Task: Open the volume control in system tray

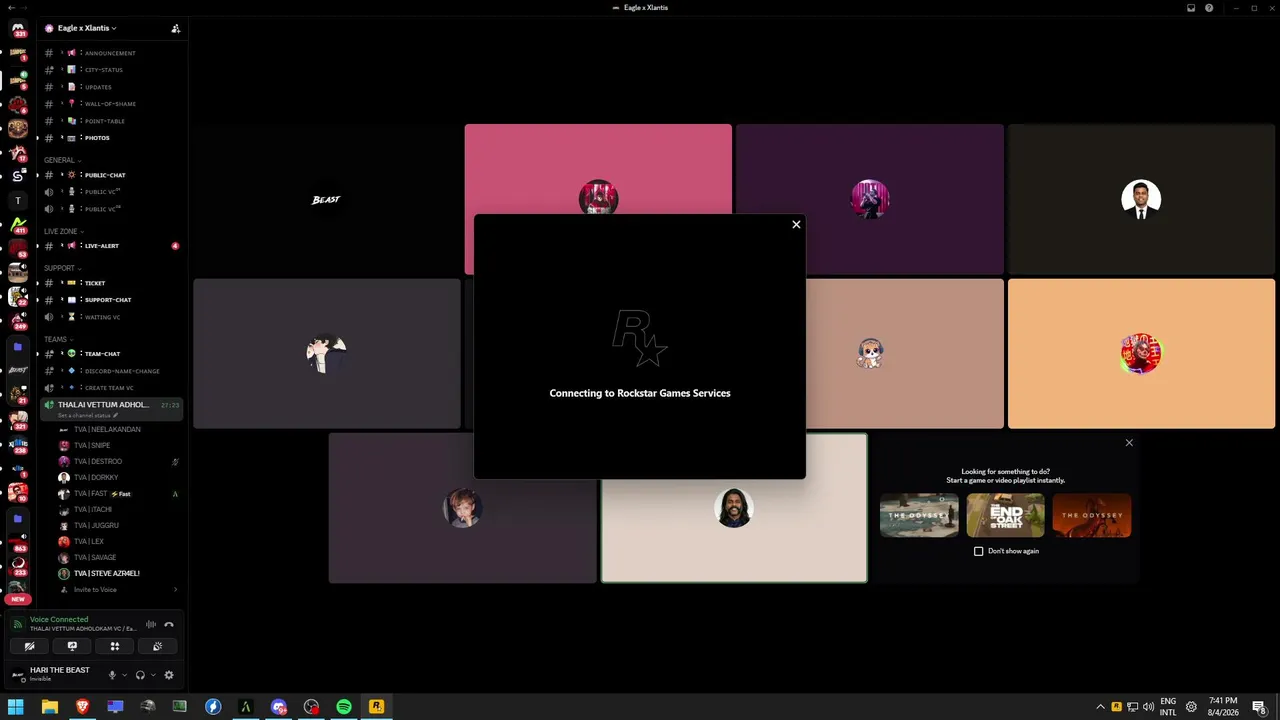Action: pyautogui.click(x=1148, y=707)
